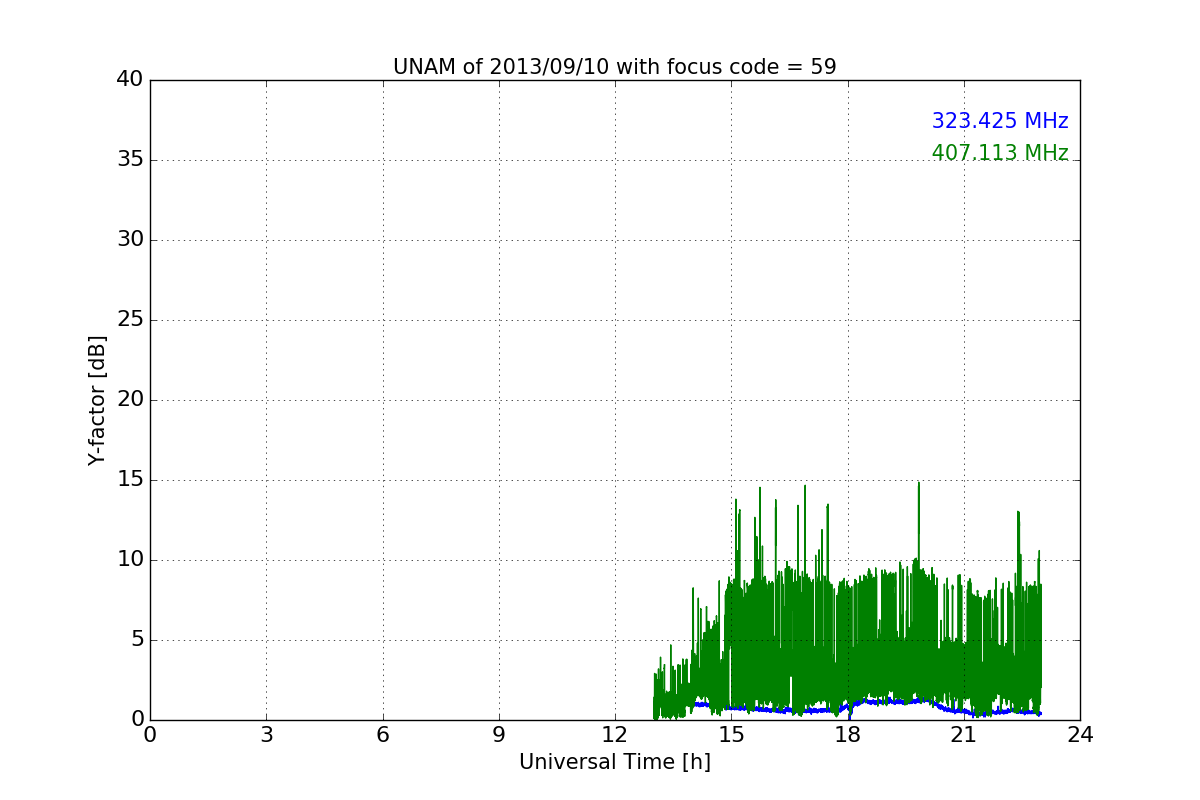Screen dimensions: 1200x800
Task: Click the y-axis tick label '30'
Action: (130, 240)
